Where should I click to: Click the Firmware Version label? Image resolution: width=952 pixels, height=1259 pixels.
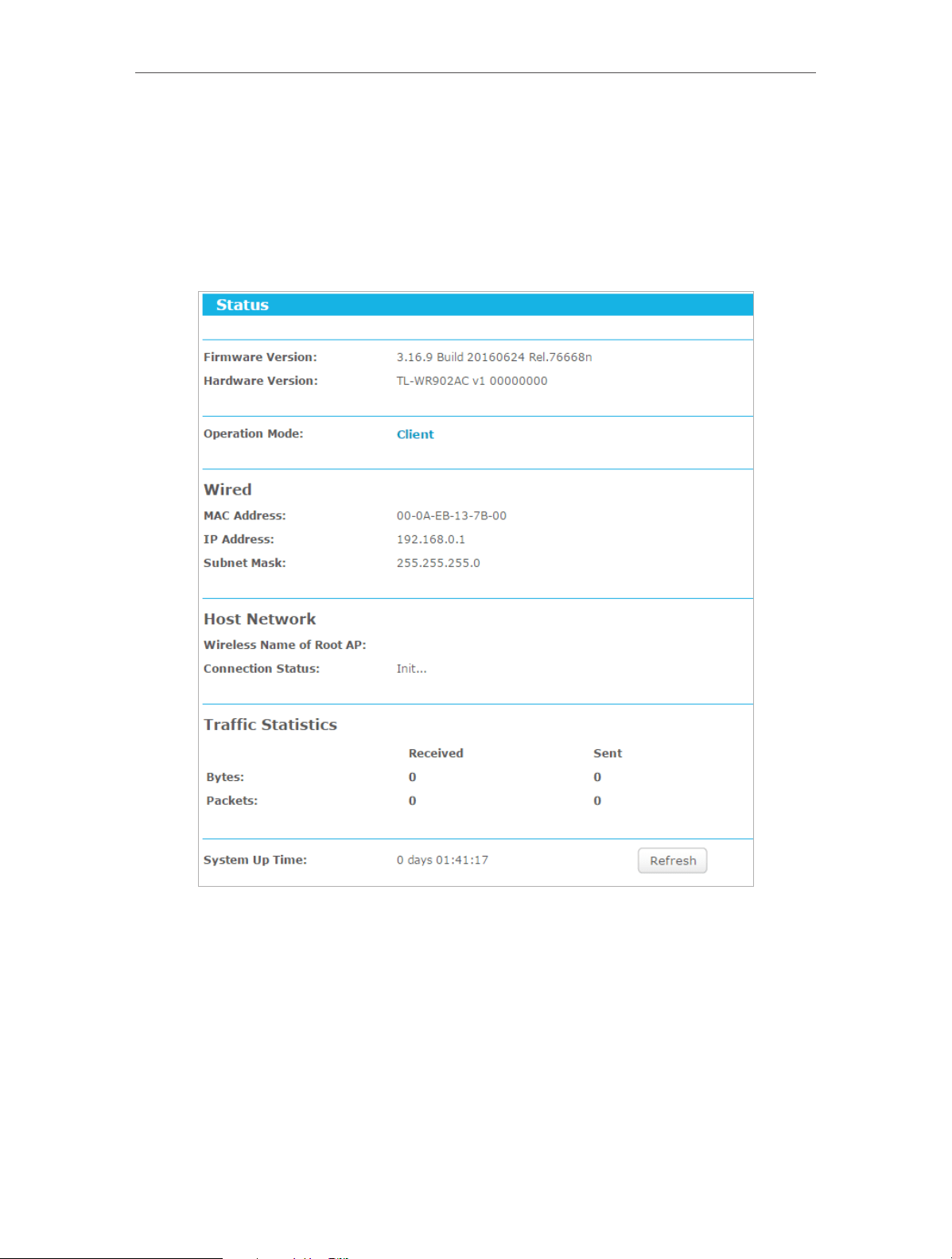260,357
